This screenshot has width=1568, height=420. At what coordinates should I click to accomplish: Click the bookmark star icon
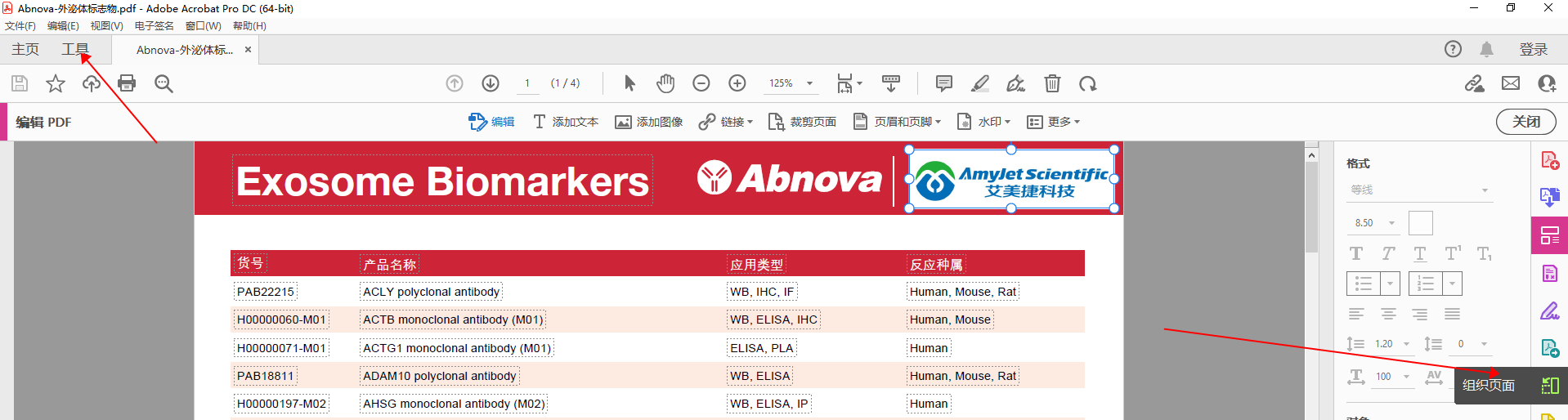tap(55, 83)
